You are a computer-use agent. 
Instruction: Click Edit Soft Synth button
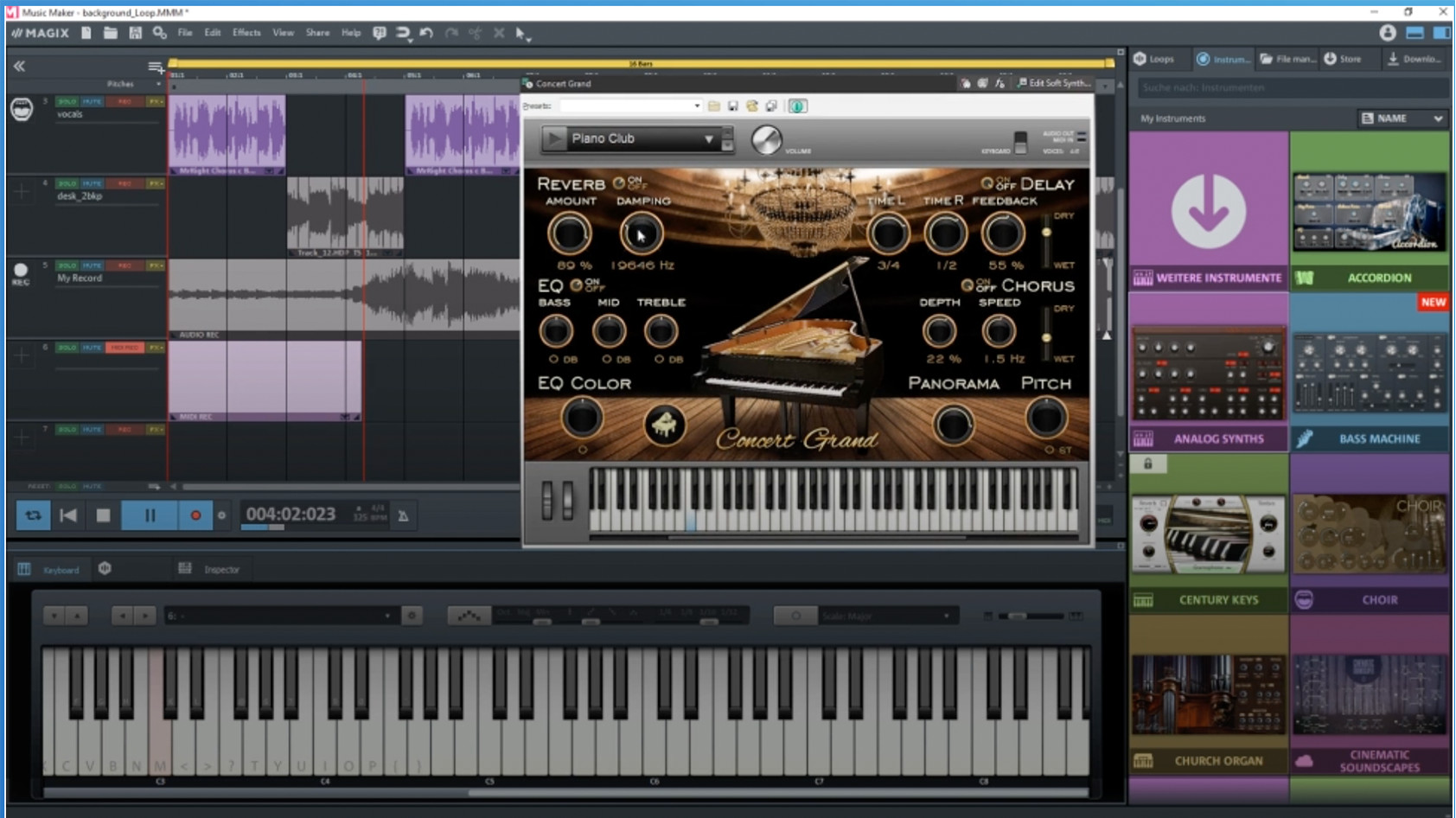click(1054, 83)
